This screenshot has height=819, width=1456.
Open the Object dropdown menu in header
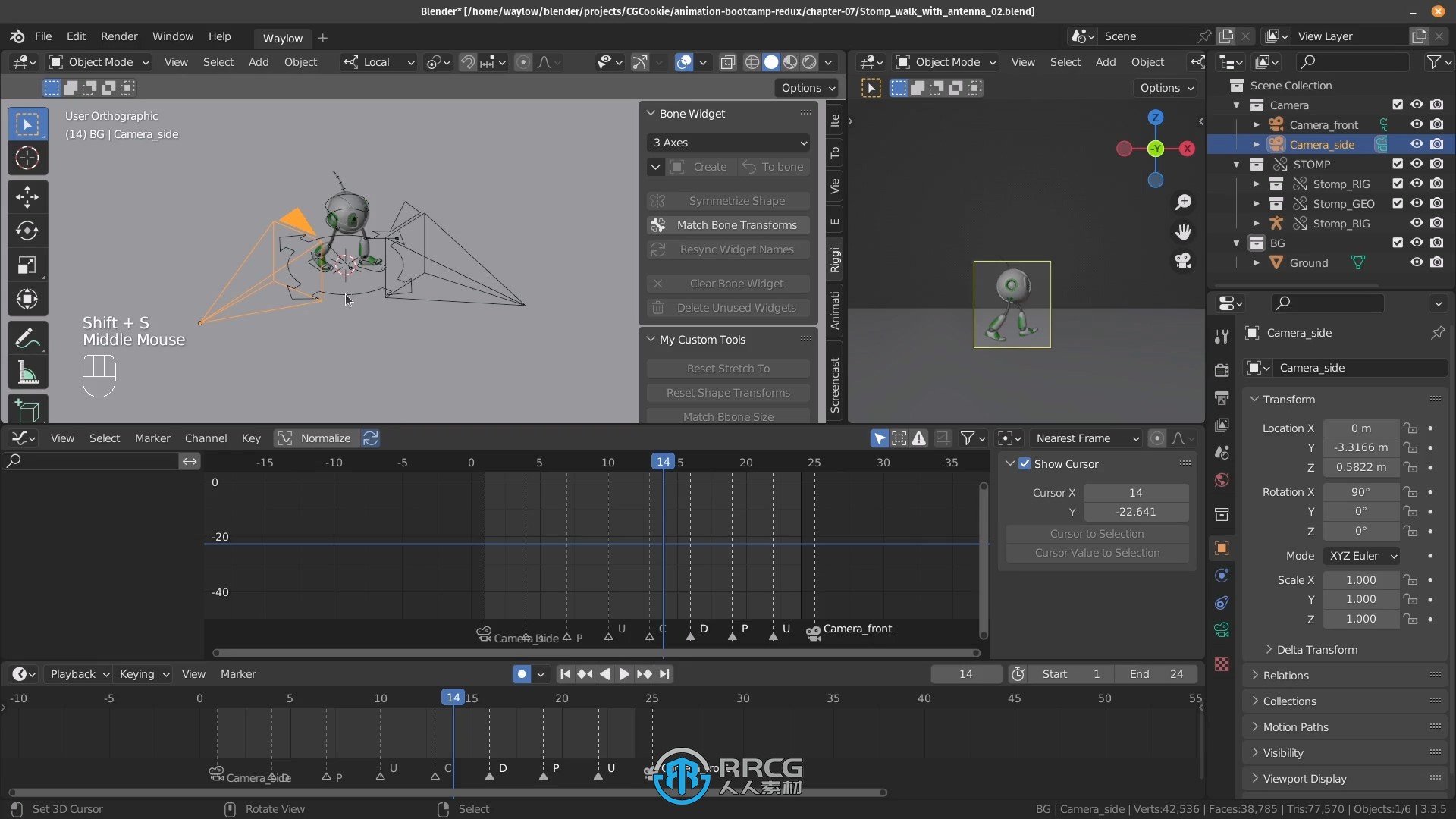point(300,62)
